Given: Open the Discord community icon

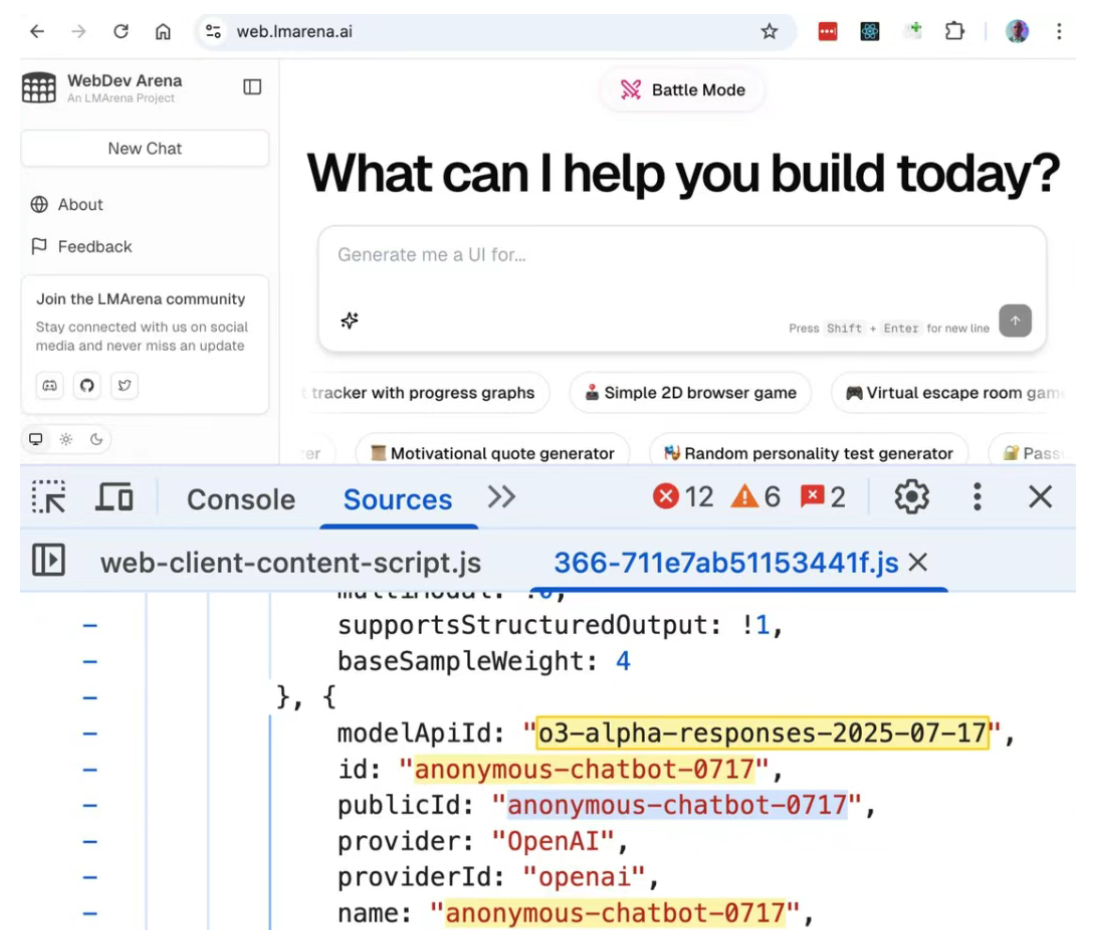Looking at the screenshot, I should click(x=49, y=386).
